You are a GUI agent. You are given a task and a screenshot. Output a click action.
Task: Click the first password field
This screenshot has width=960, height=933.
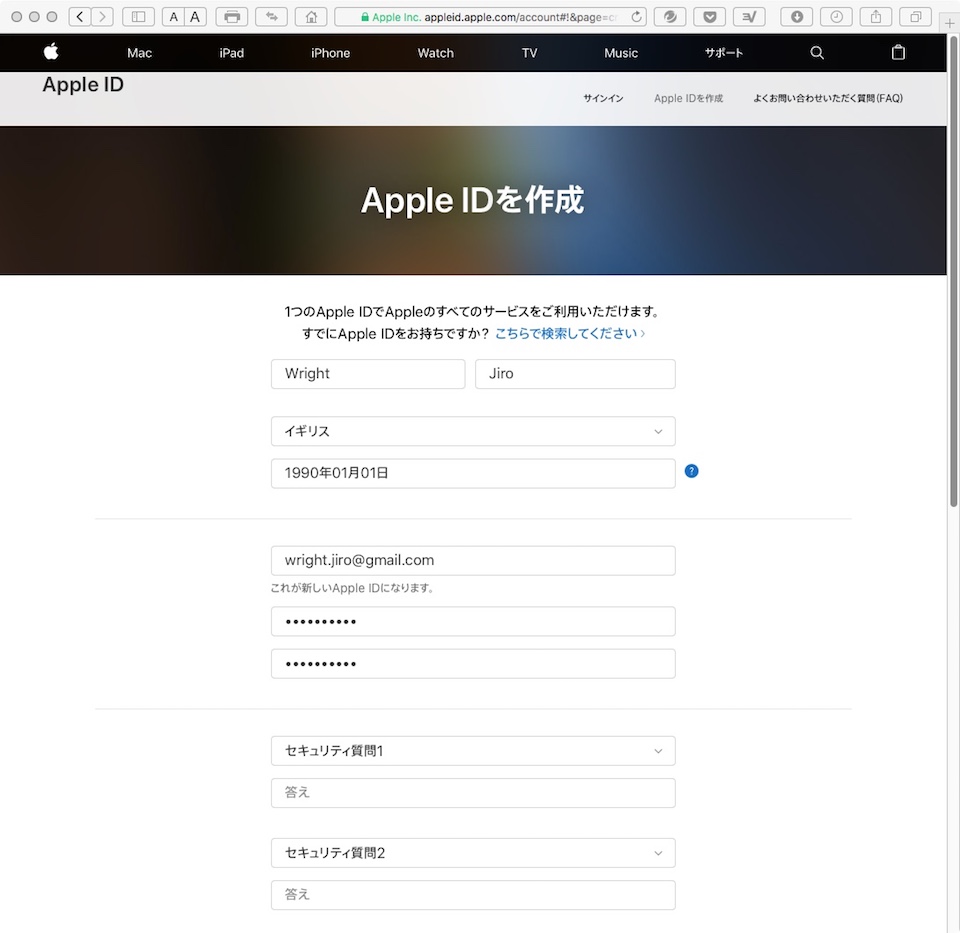[x=473, y=621]
